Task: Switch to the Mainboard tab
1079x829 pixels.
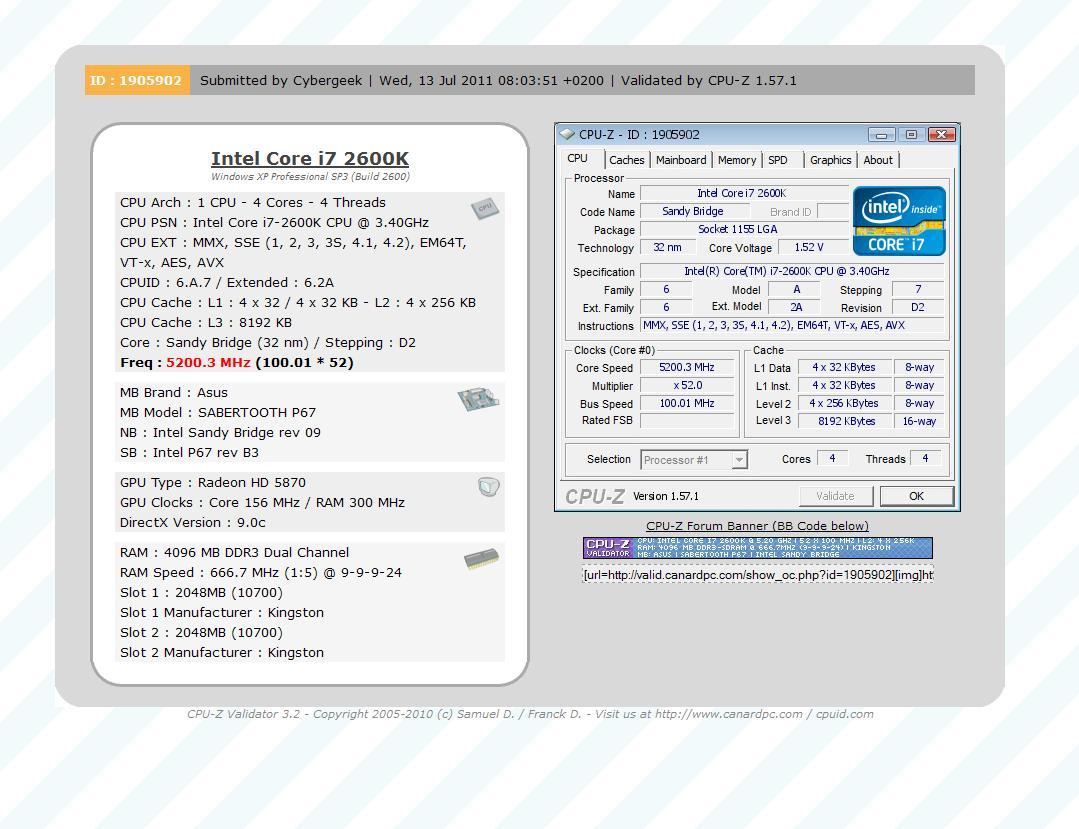Action: 681,160
